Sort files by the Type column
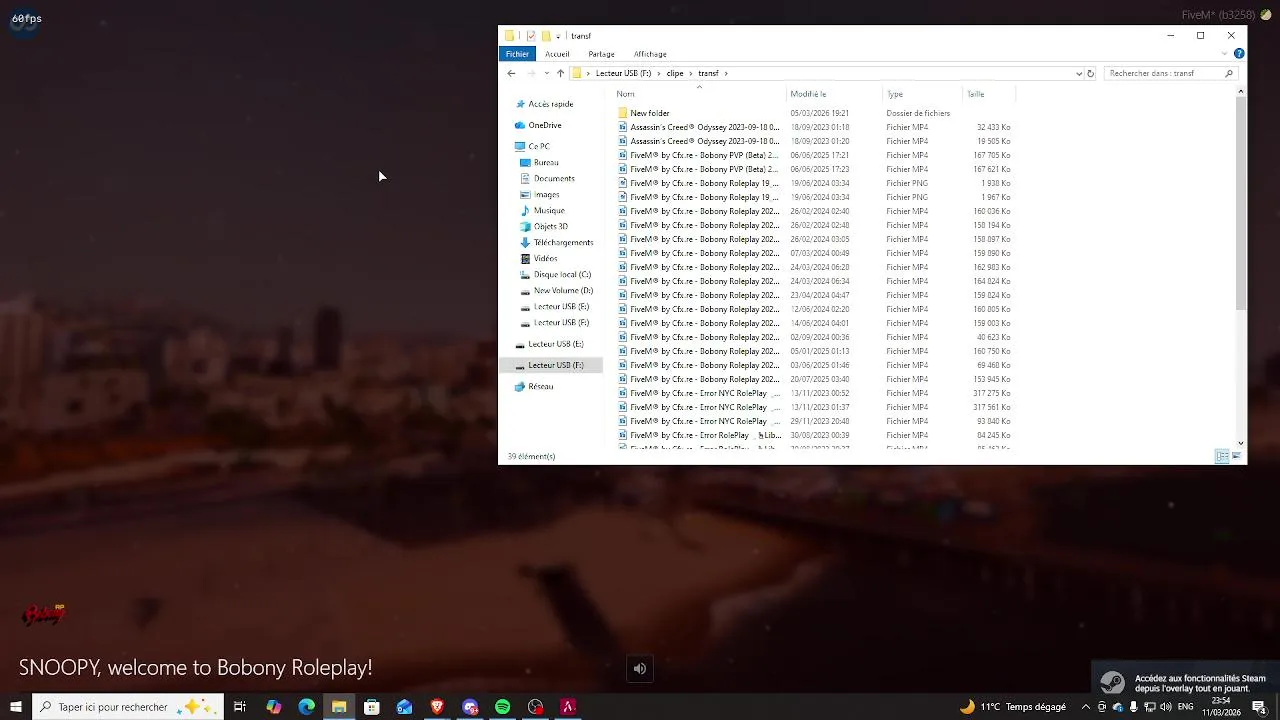Viewport: 1280px width, 720px height. pos(922,94)
